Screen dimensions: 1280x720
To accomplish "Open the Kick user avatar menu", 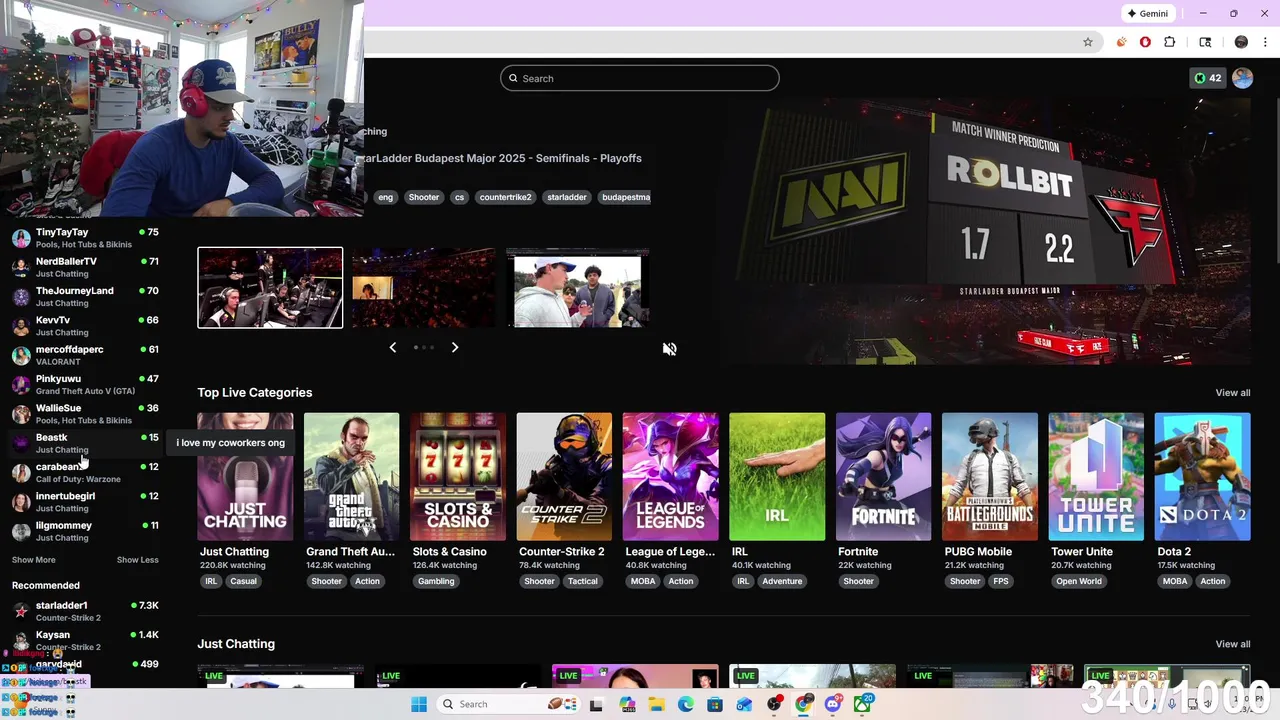I will tap(1243, 78).
